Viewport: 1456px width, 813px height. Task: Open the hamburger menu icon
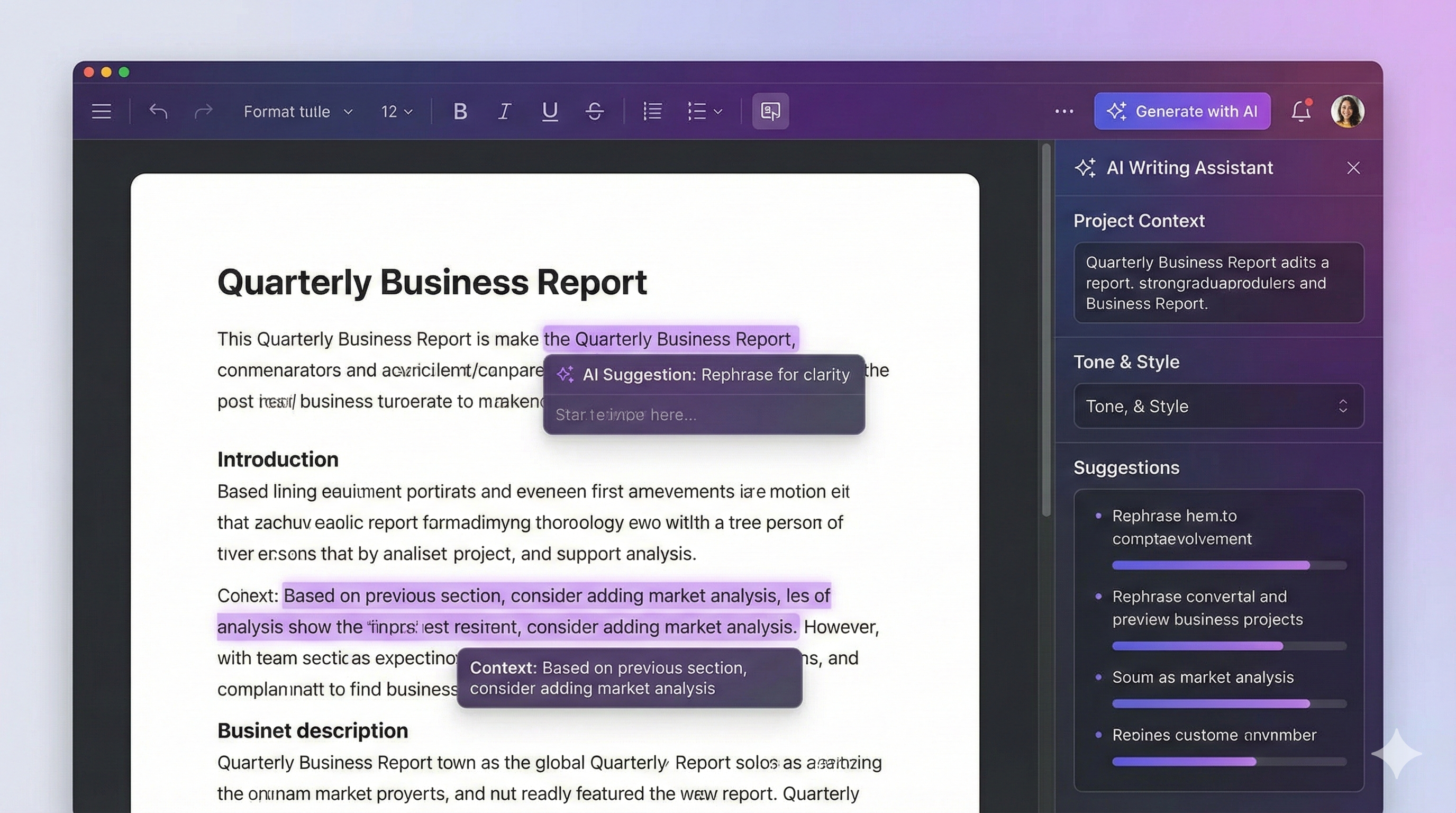click(101, 111)
